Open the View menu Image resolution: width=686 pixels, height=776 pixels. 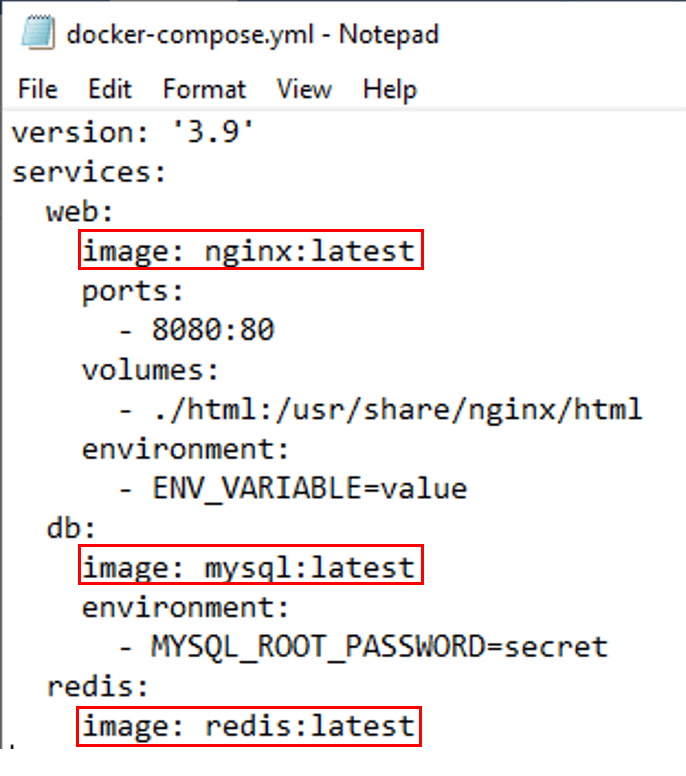(304, 89)
